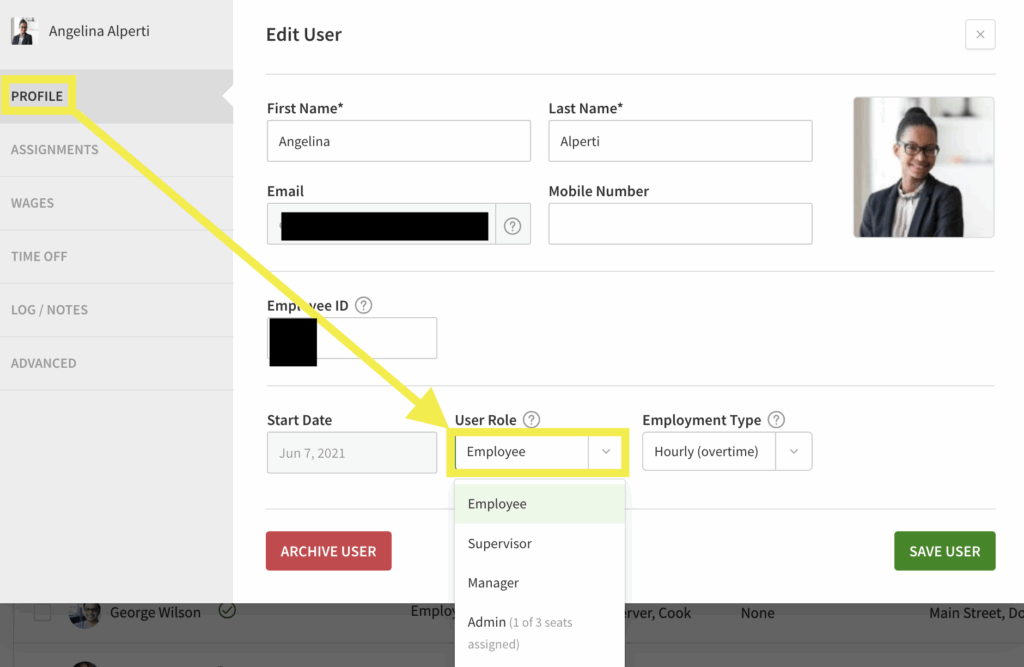
Task: Expand the User Role dropdown arrow
Action: tap(605, 452)
